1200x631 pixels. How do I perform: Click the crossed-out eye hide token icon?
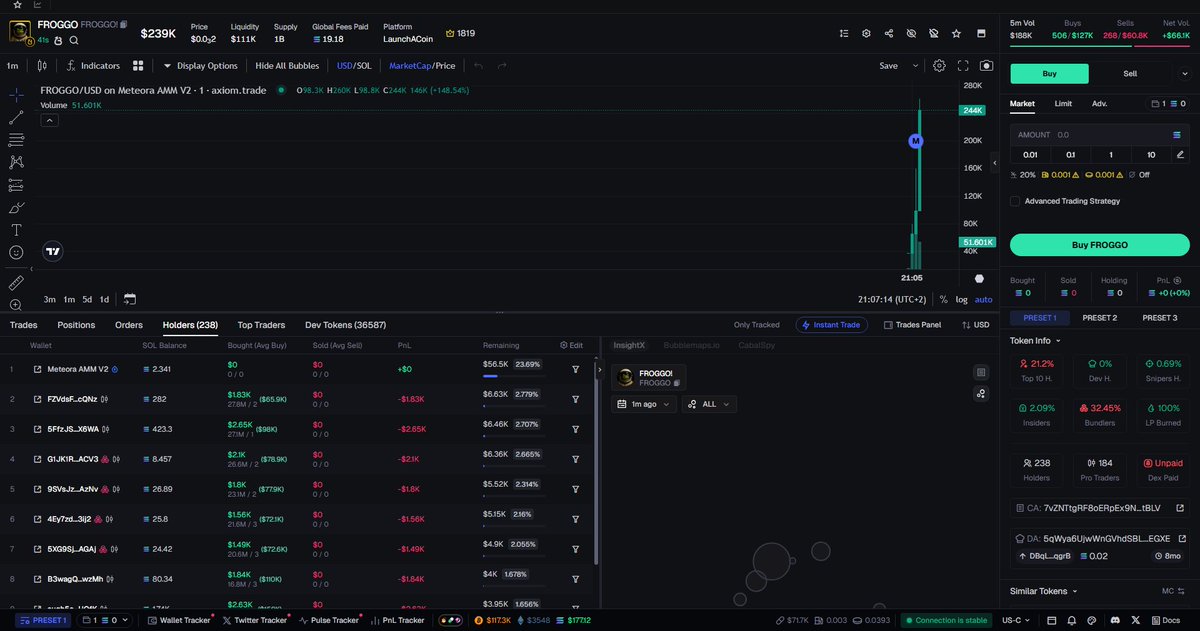[911, 33]
